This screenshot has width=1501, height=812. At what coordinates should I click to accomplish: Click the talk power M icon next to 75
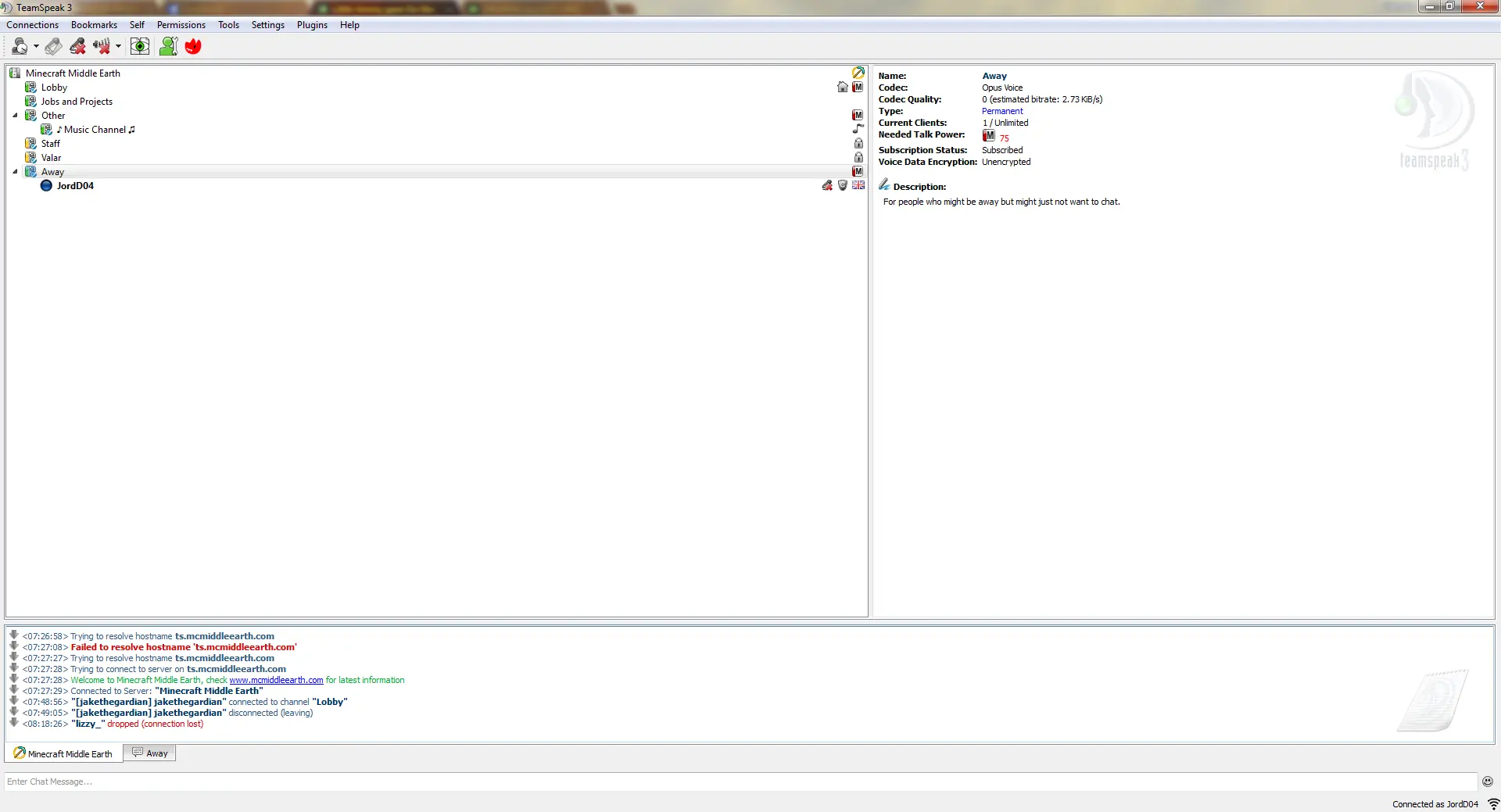pyautogui.click(x=989, y=136)
